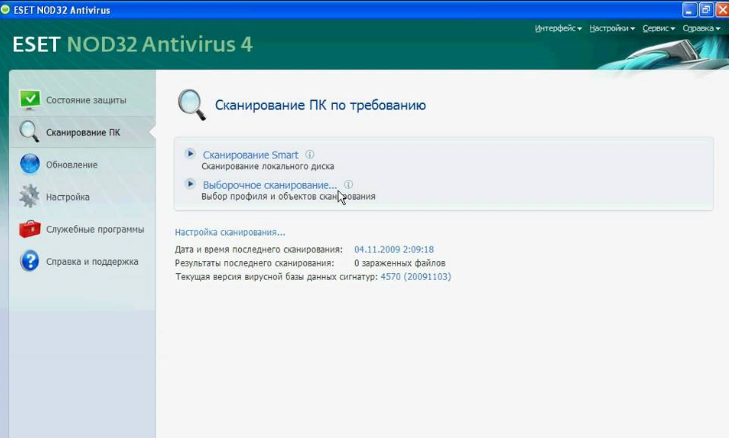Open the Интерфейс dropdown menu

(558, 28)
